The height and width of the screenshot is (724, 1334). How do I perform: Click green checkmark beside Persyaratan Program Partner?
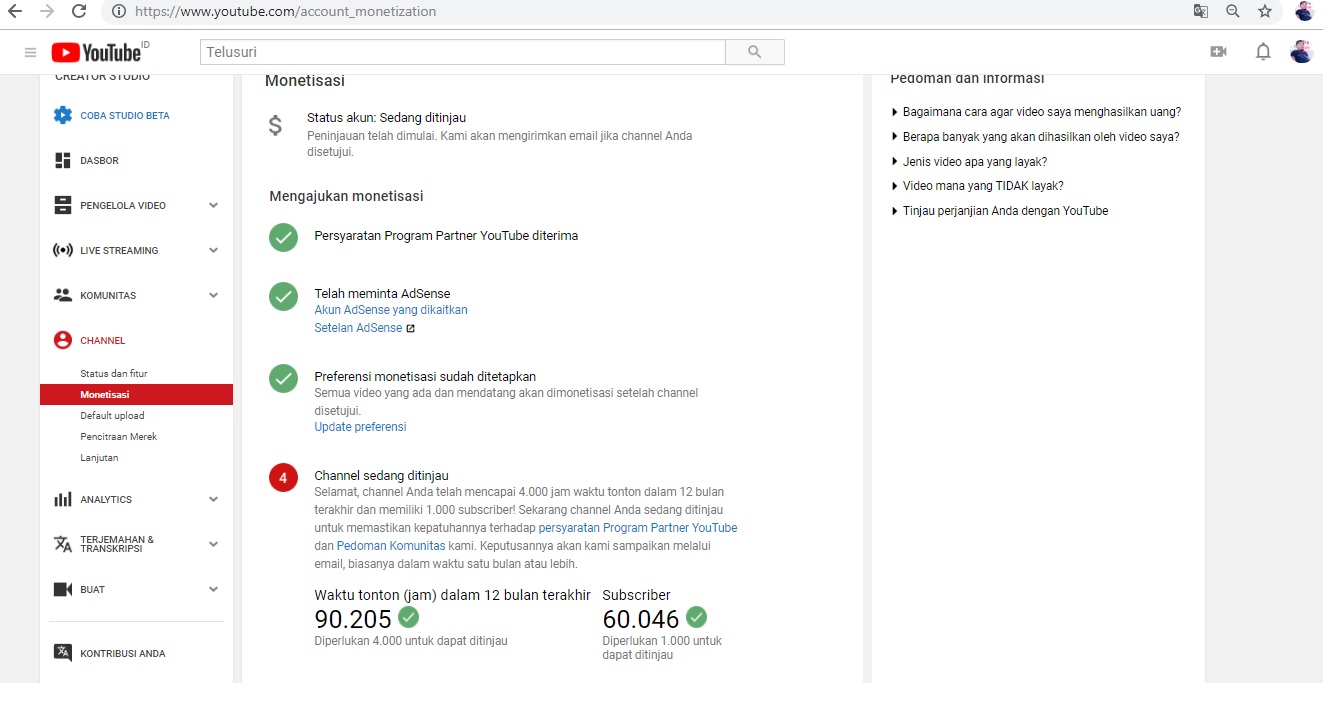pos(284,238)
